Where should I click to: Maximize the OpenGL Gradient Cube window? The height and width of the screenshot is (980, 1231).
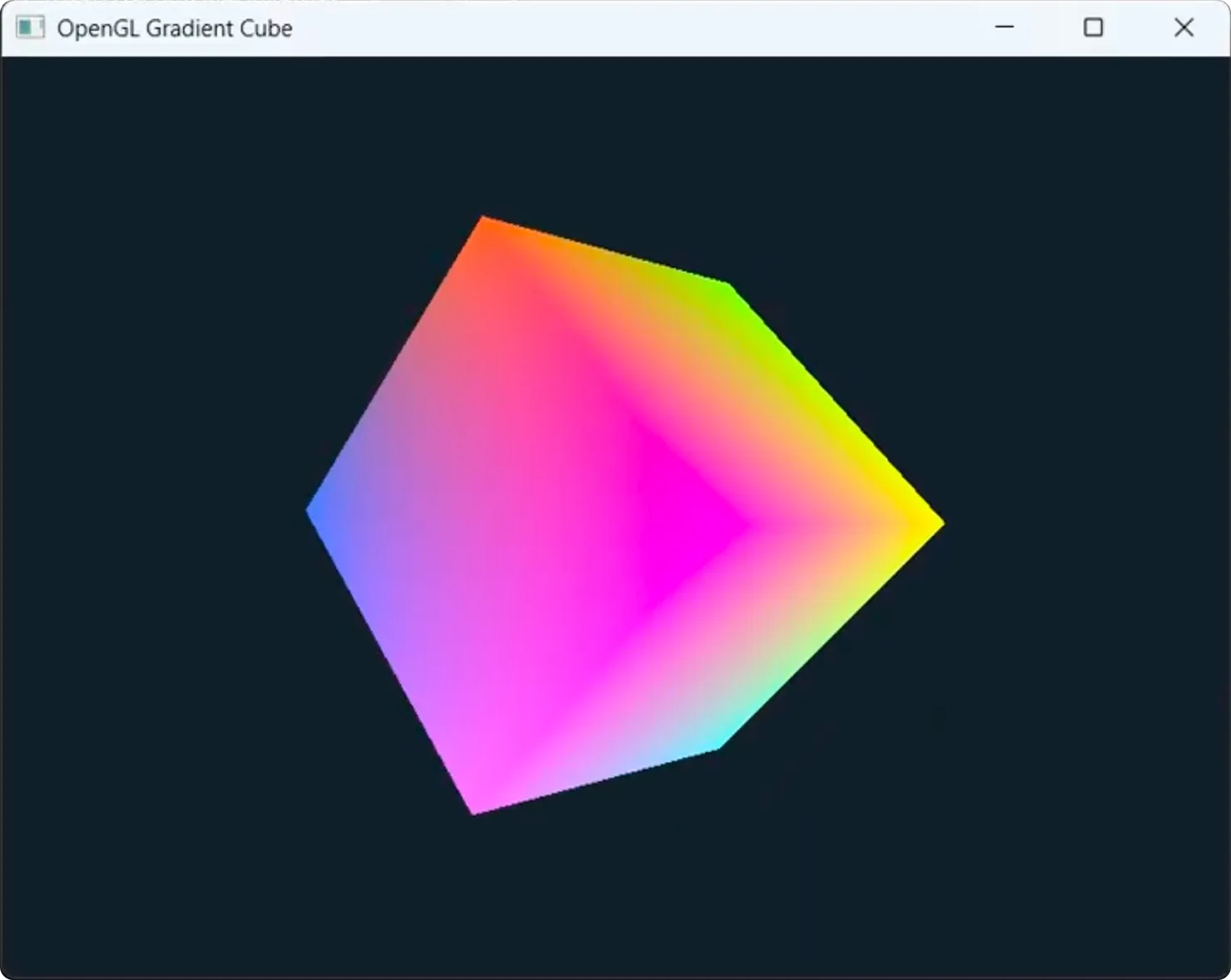point(1093,27)
